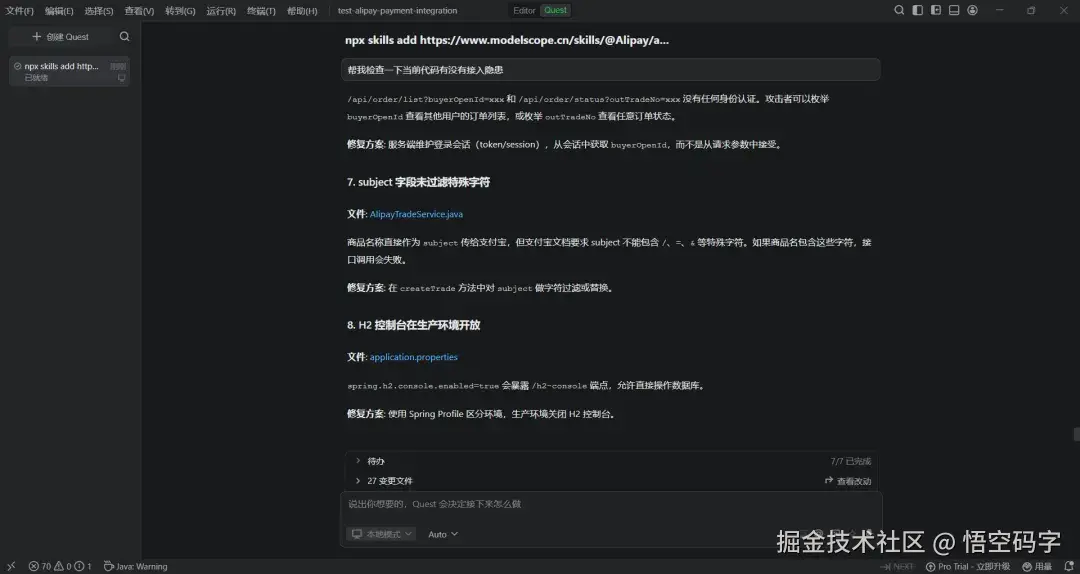1080x574 pixels.
Task: Focus the Quest prompt input field
Action: click(x=611, y=504)
